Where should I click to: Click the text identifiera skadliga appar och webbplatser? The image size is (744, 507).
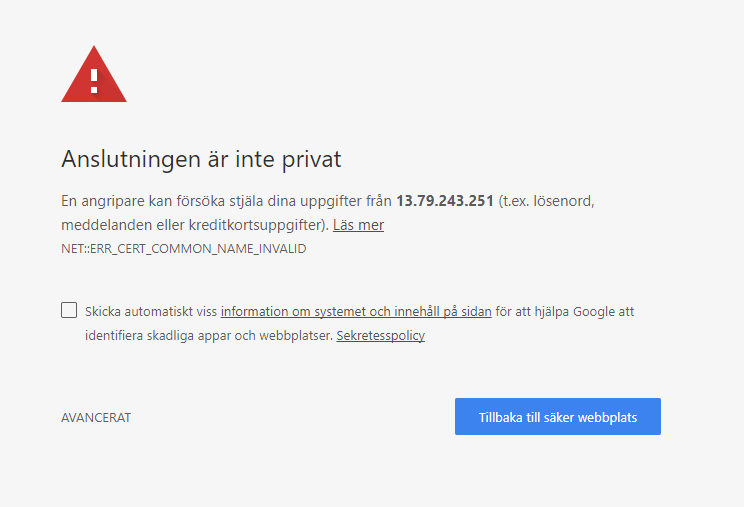pyautogui.click(x=208, y=335)
